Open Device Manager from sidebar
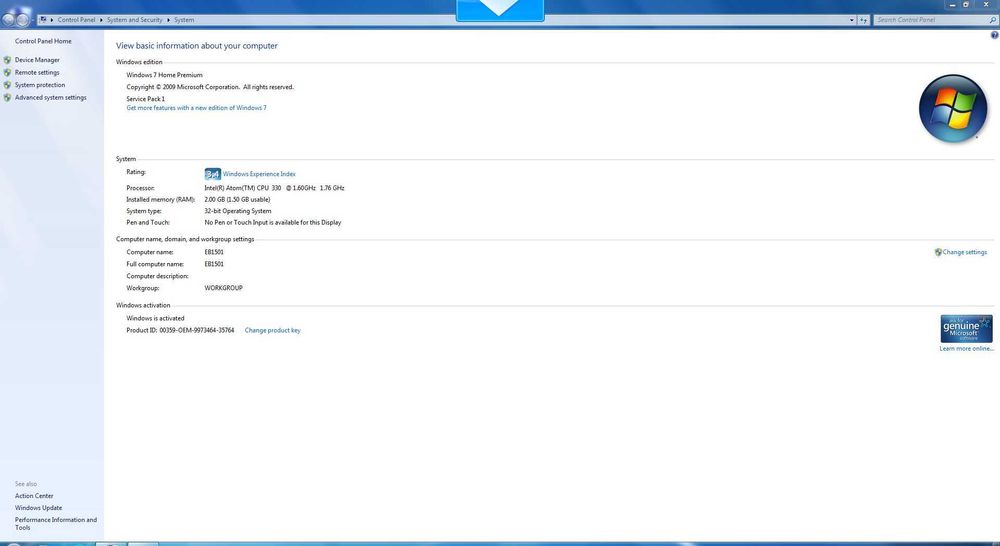 pos(37,60)
